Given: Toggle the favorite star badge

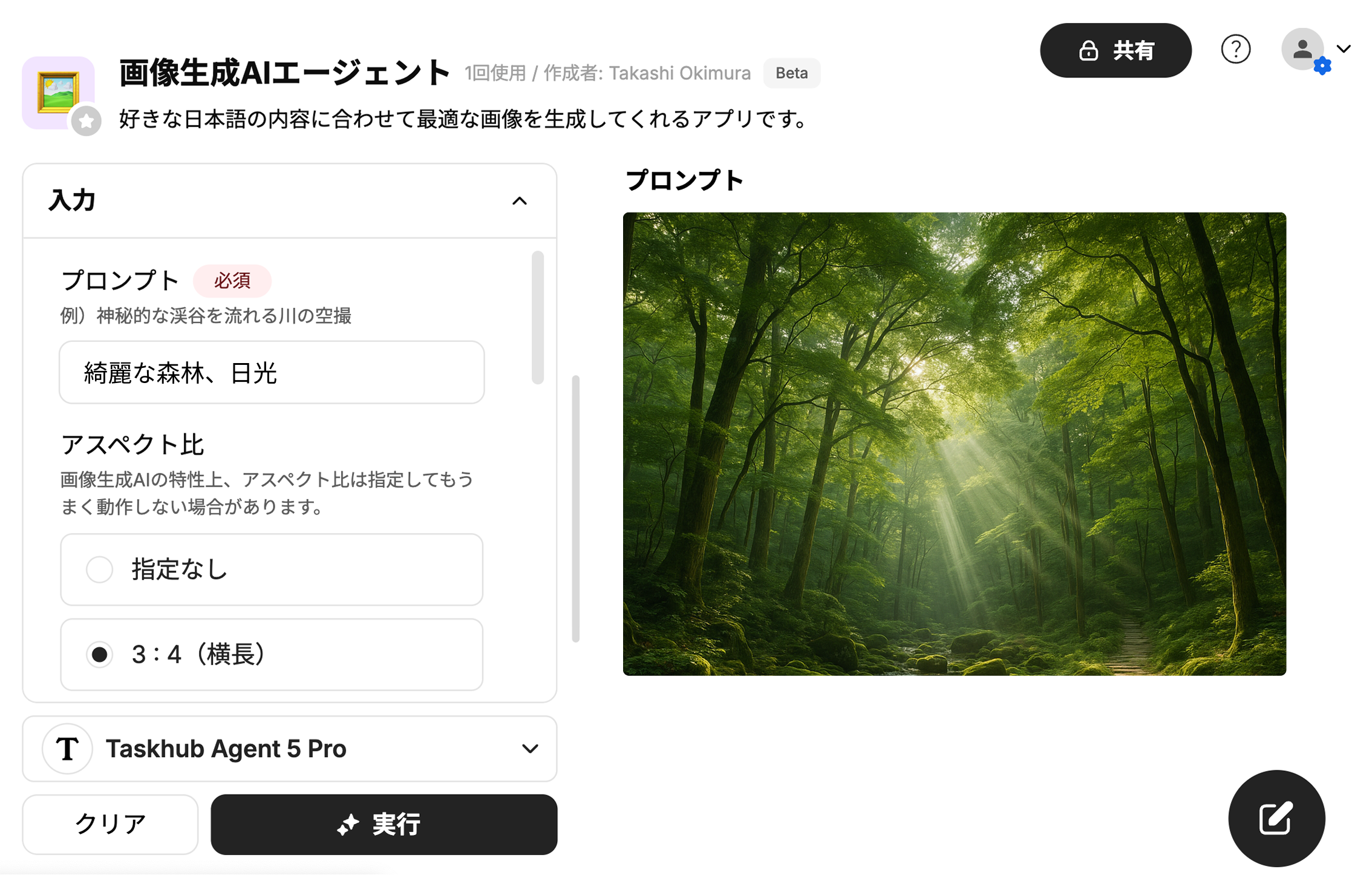Looking at the screenshot, I should [x=87, y=121].
